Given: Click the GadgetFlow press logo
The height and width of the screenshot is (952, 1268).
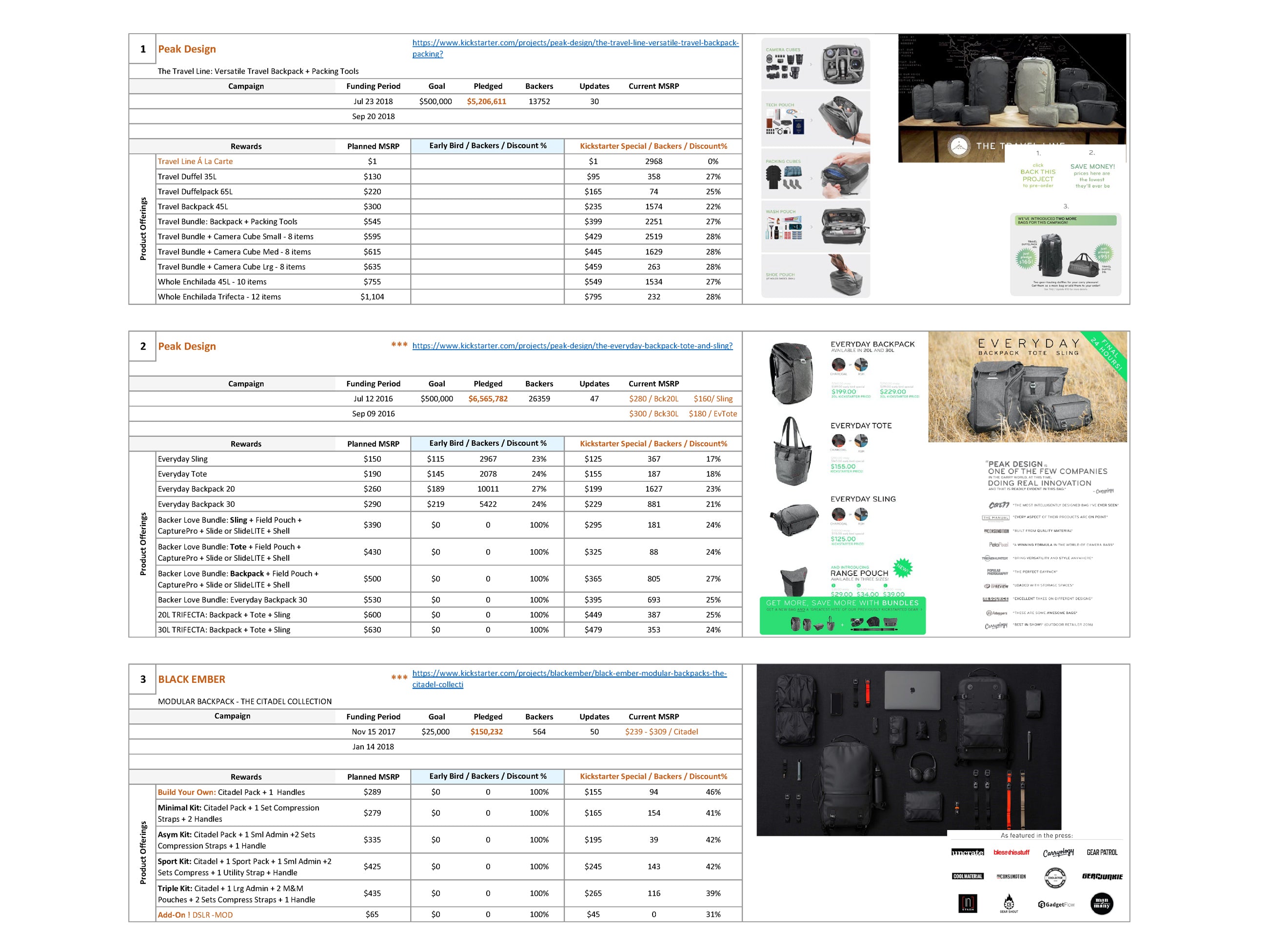Looking at the screenshot, I should pos(1056,904).
